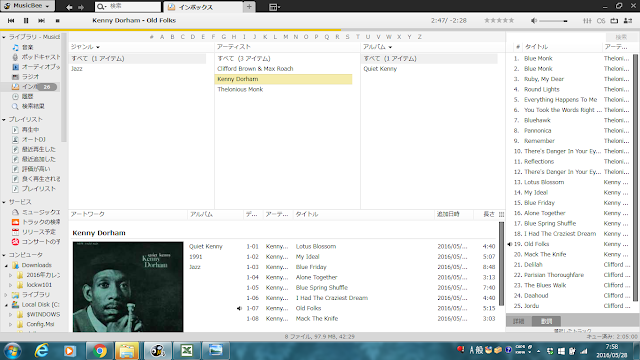The width and height of the screenshot is (640, 360).
Task: Open the オートDJ playlist
Action: [x=33, y=140]
